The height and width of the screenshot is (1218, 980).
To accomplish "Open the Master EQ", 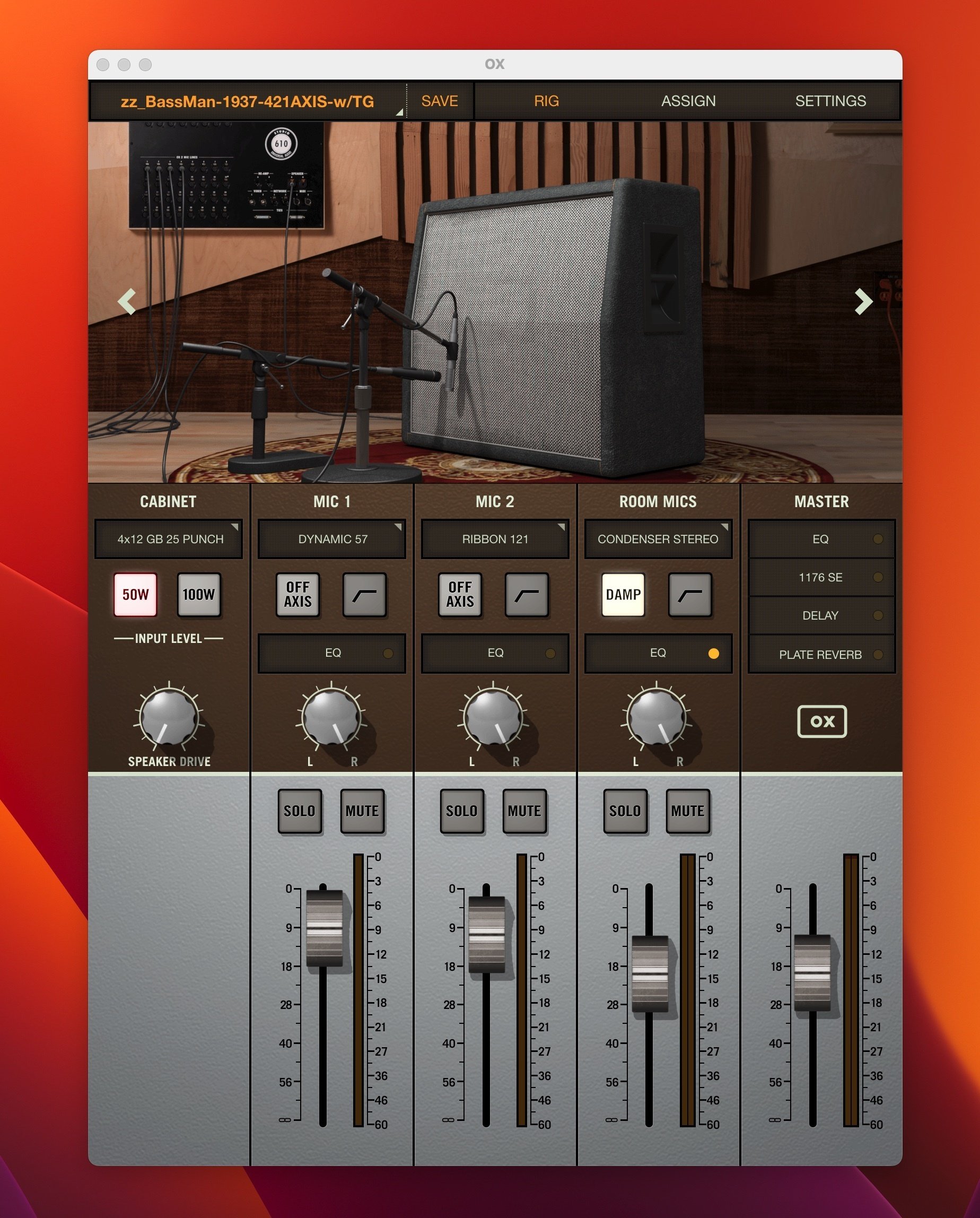I will click(x=821, y=539).
